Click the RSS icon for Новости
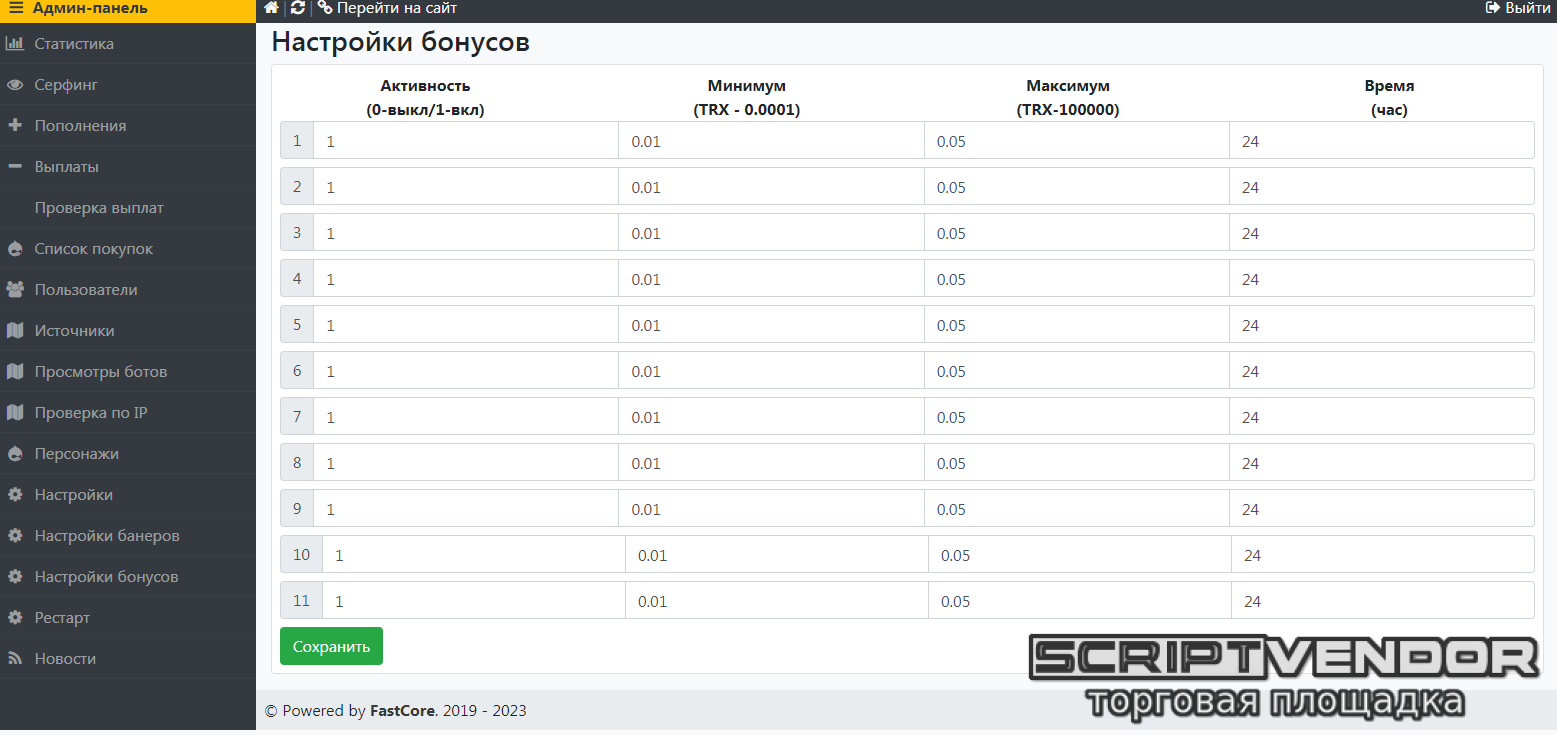 click(x=15, y=659)
